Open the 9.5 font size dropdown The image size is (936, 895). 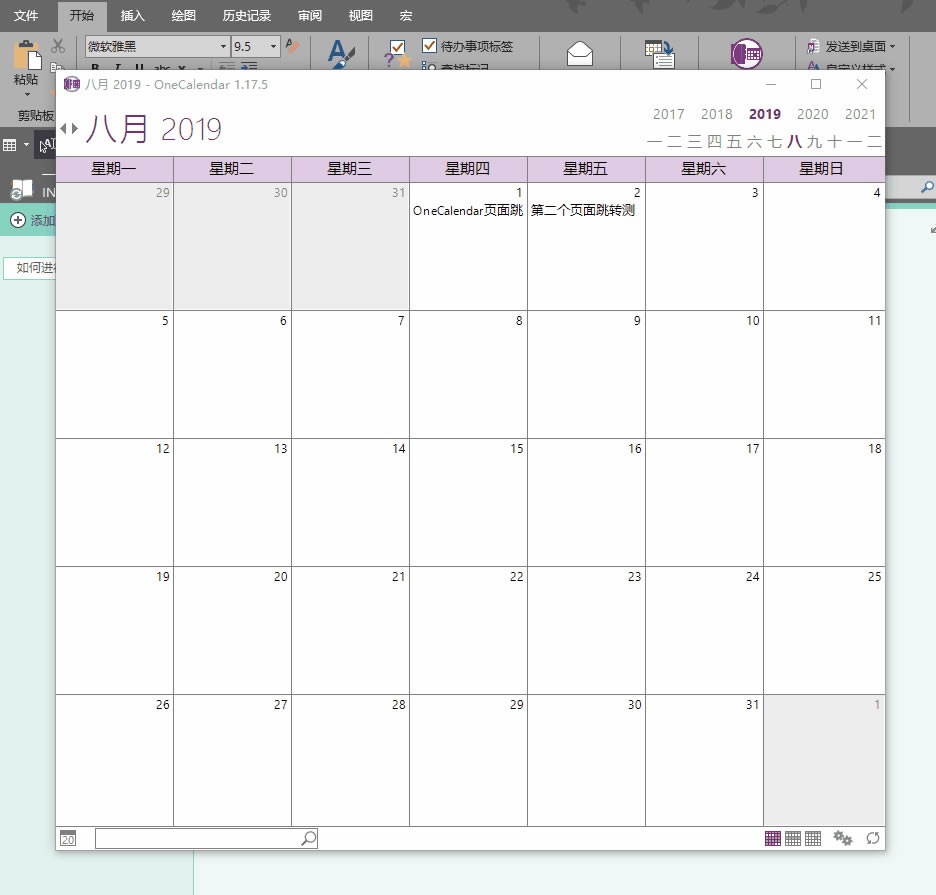coord(273,46)
